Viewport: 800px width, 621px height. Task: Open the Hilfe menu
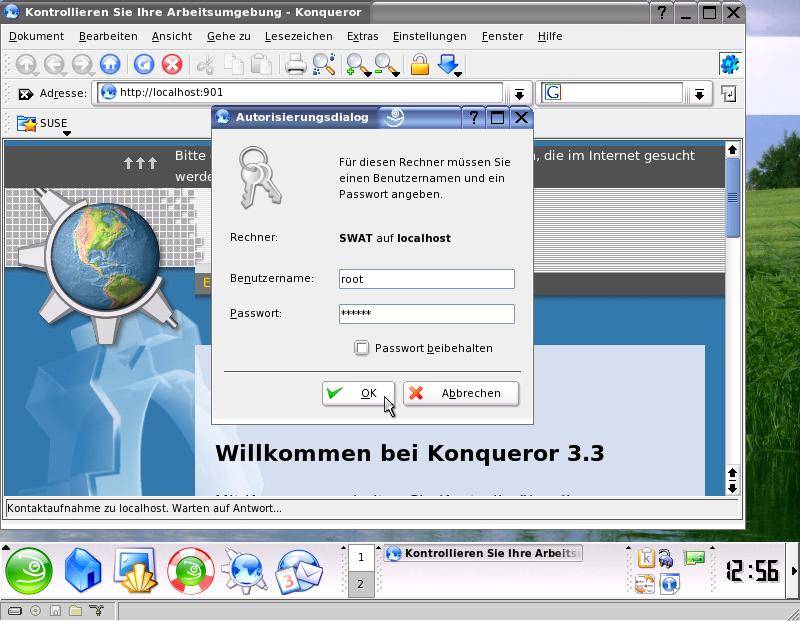[550, 36]
